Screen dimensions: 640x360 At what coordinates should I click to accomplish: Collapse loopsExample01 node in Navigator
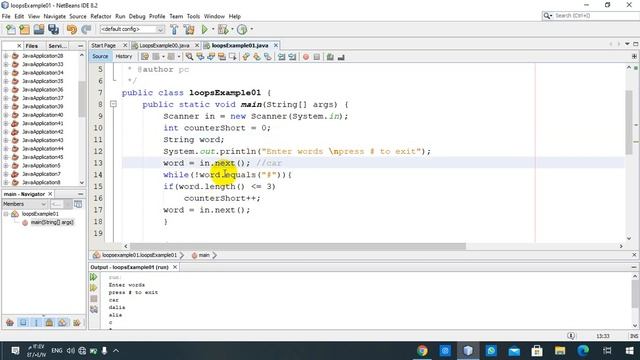[x=6, y=213]
